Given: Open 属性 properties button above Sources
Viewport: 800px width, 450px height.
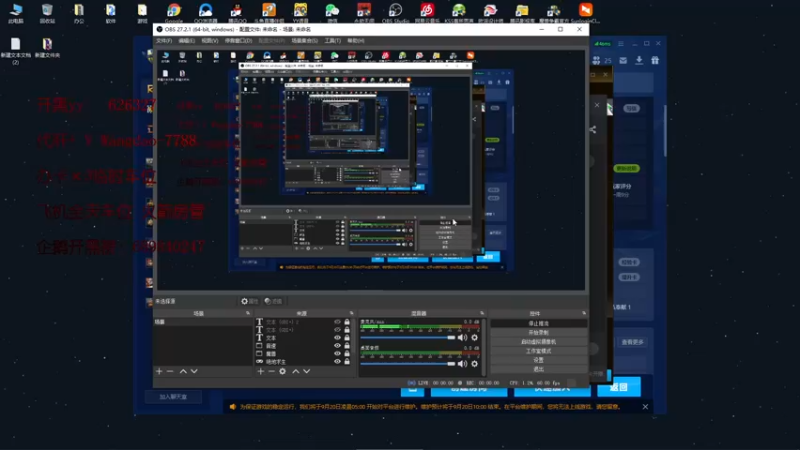Looking at the screenshot, I should 249,302.
